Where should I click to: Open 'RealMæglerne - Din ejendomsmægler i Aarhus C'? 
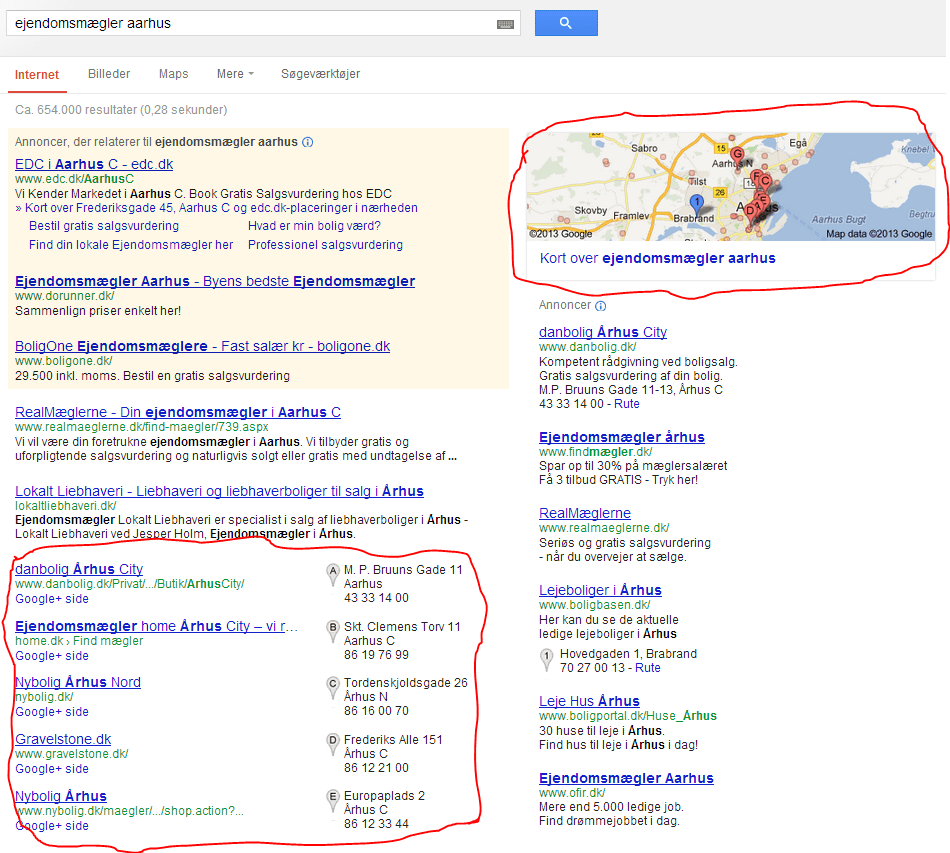click(178, 412)
